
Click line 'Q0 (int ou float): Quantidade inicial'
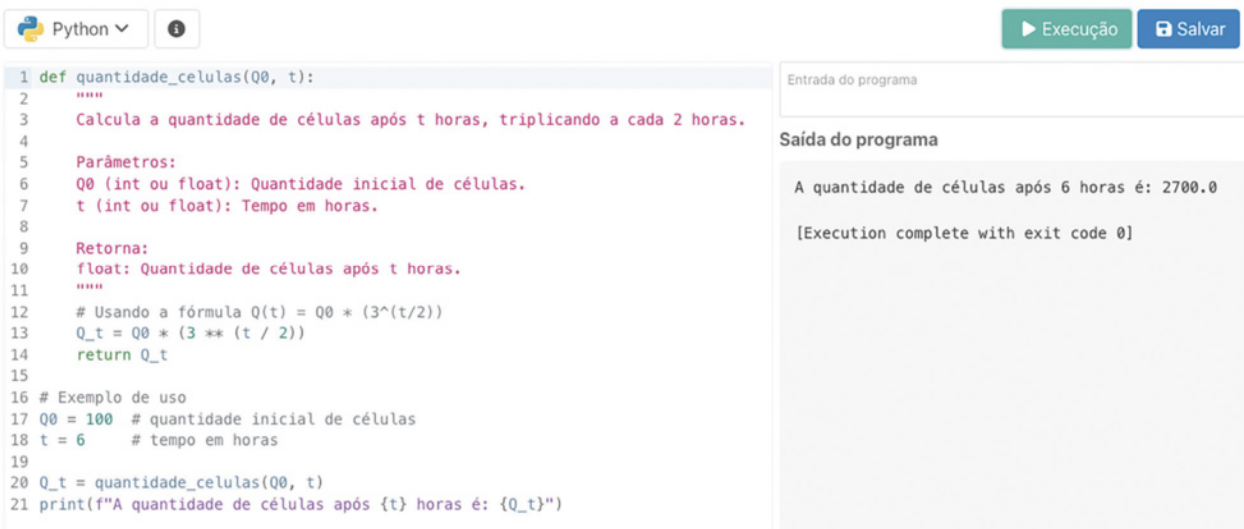[300, 184]
